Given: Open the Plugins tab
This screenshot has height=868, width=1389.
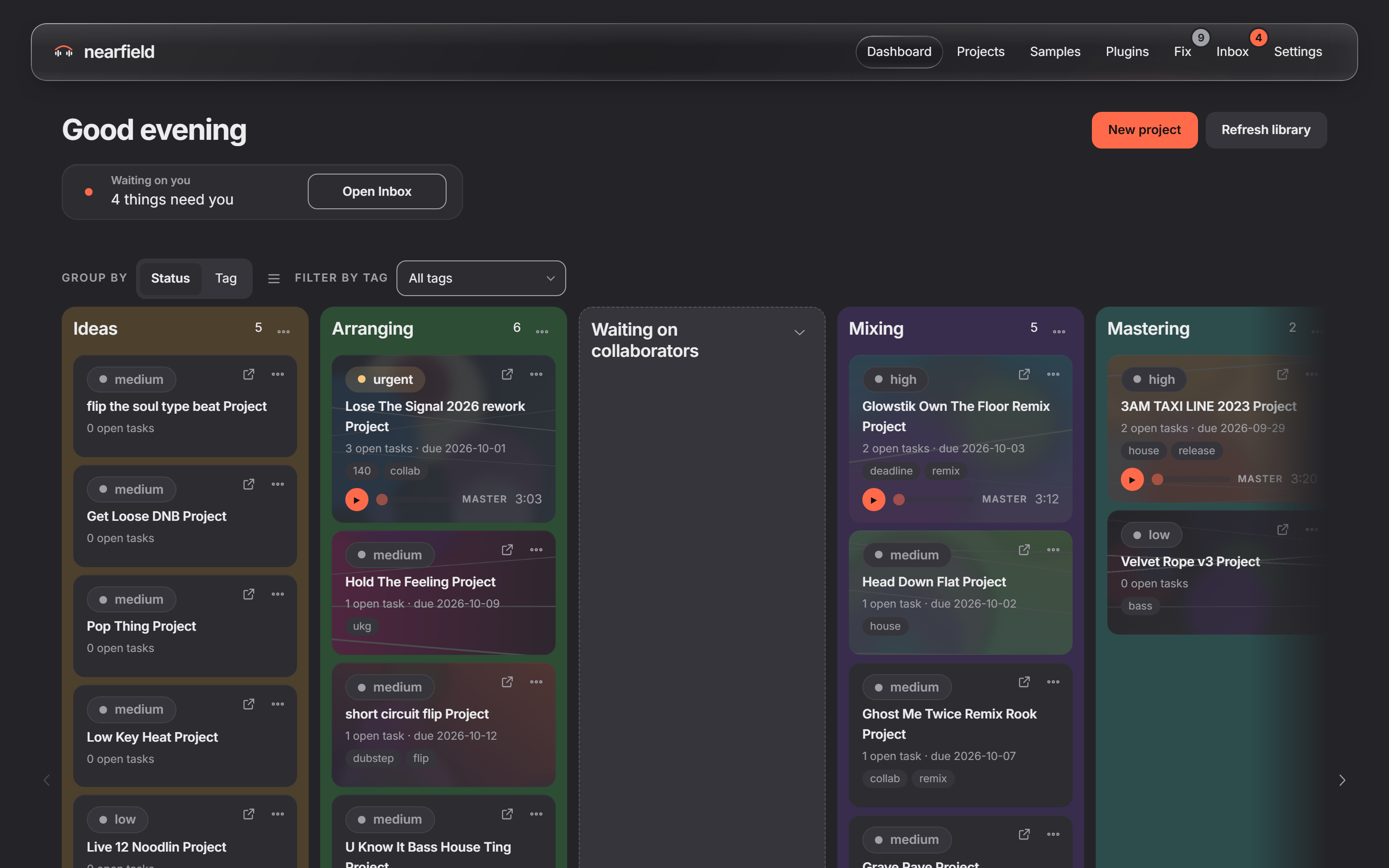Looking at the screenshot, I should (1127, 52).
